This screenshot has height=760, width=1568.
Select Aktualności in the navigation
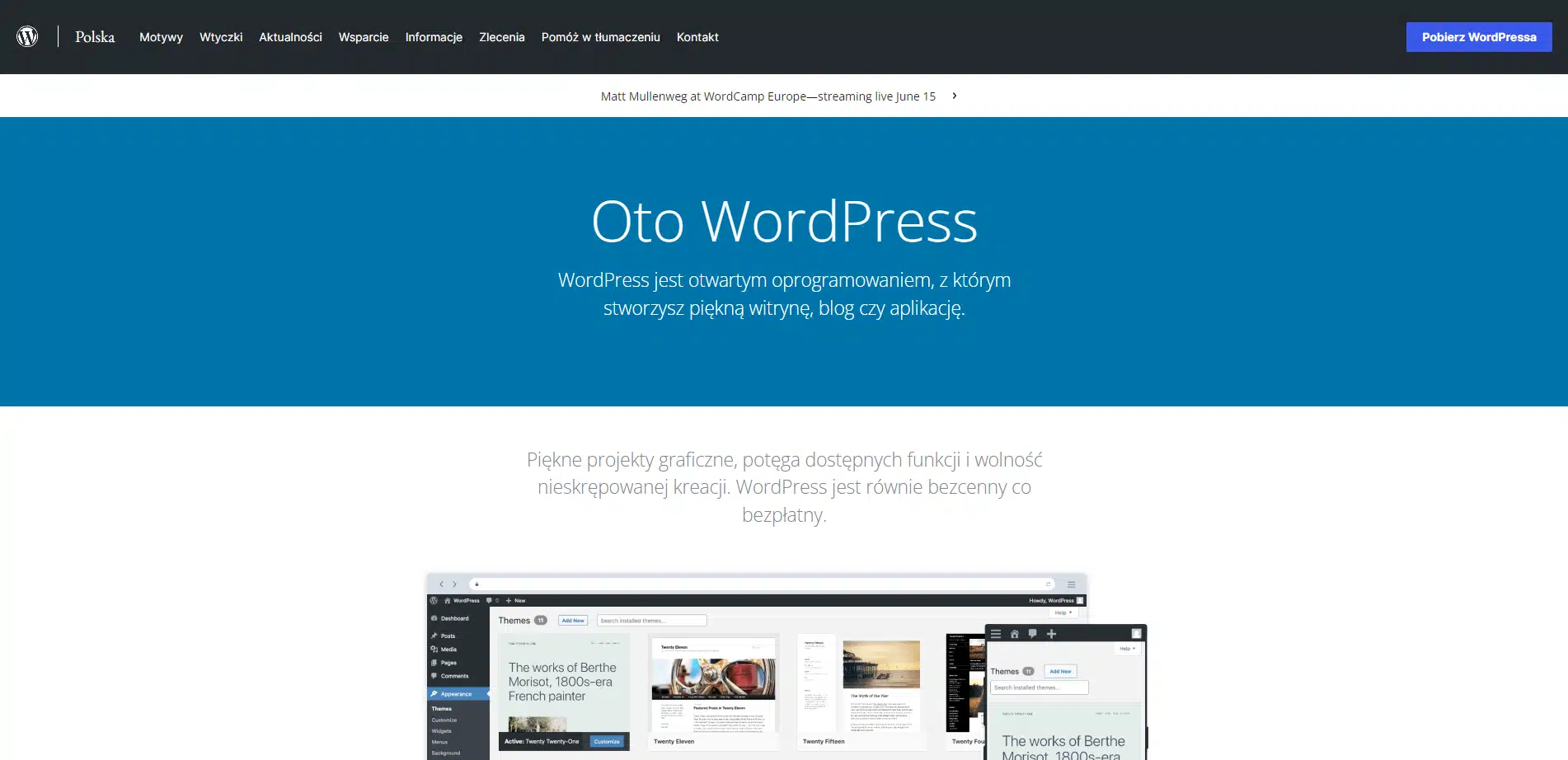point(290,37)
